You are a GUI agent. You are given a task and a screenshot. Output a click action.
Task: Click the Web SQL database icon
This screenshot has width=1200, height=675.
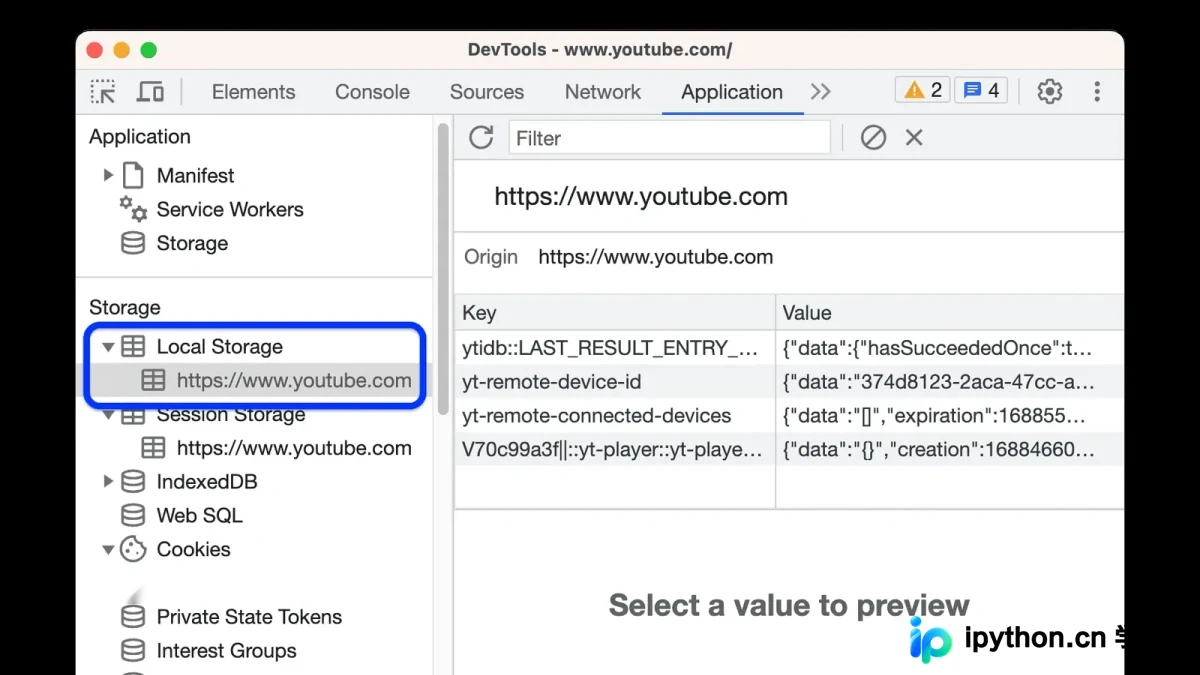point(133,515)
